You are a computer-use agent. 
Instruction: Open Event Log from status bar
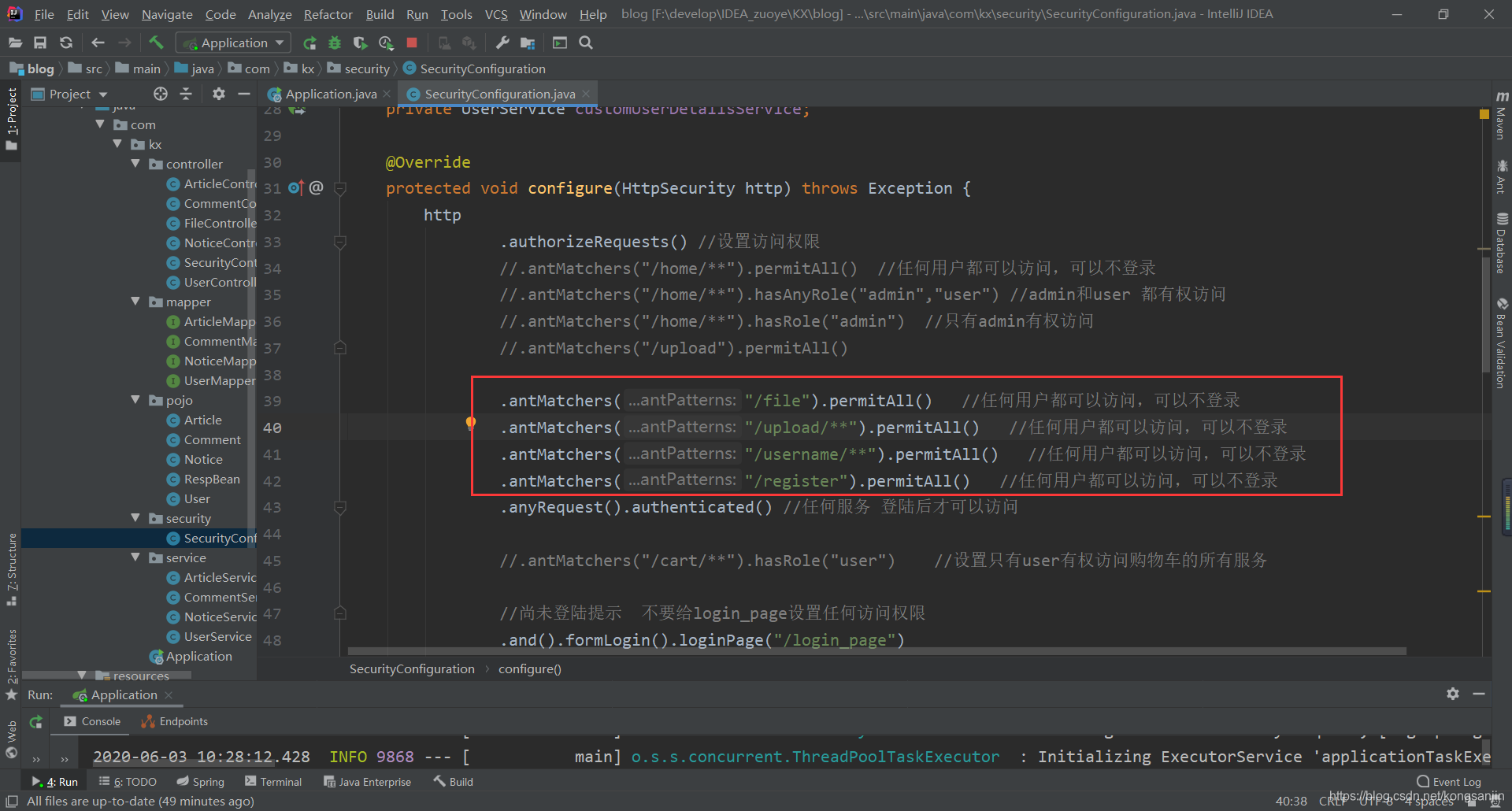pos(1449,782)
